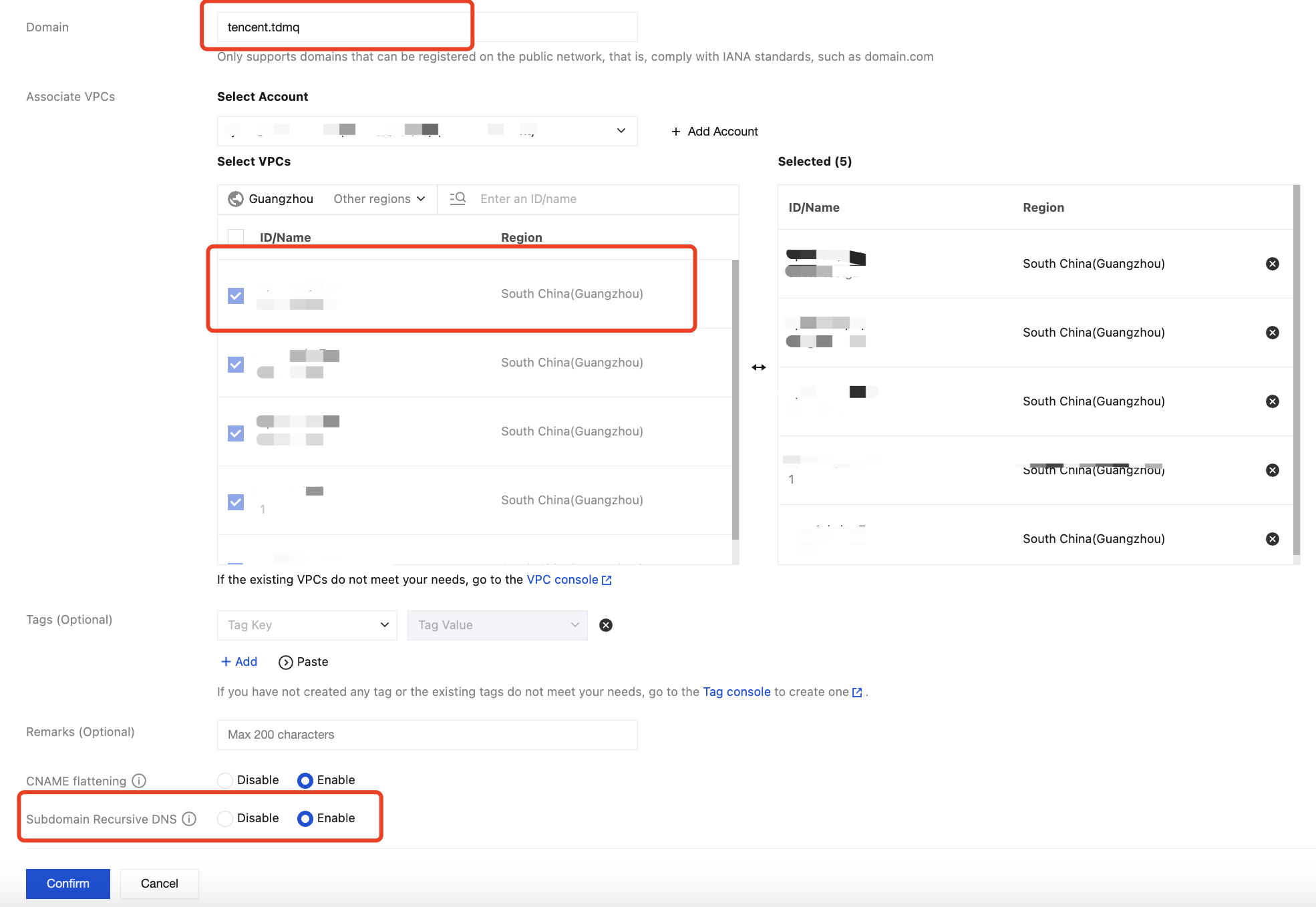The width and height of the screenshot is (1316, 907).
Task: Open the Select Account dropdown
Action: (427, 131)
